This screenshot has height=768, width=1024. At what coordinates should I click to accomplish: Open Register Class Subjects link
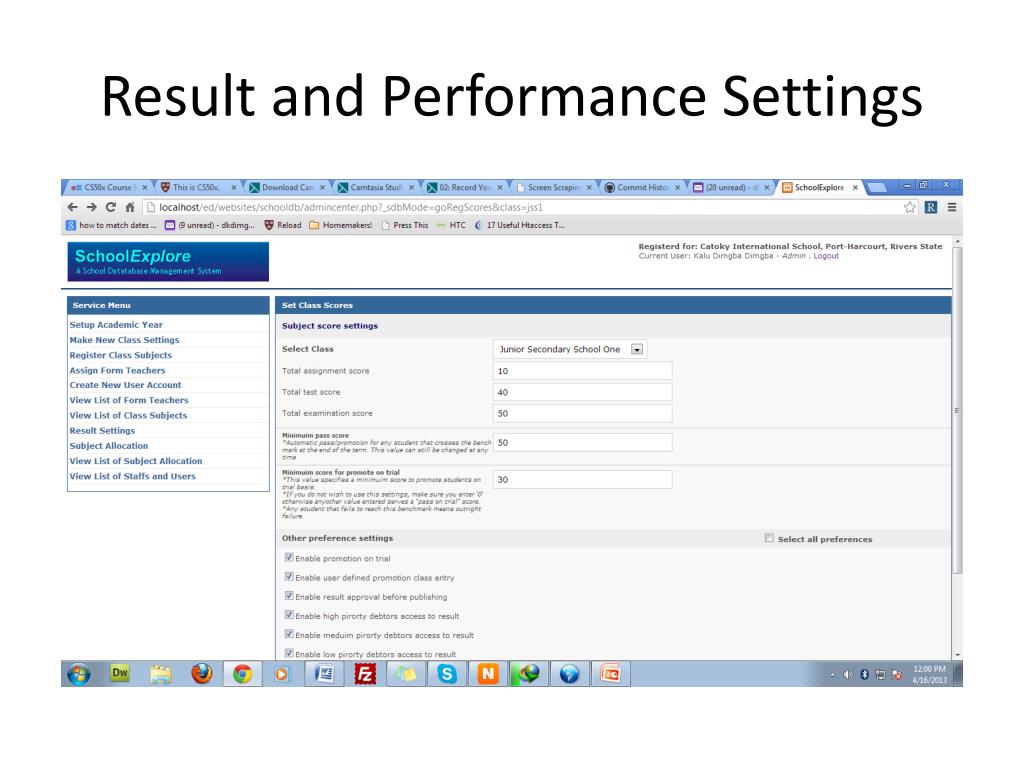pyautogui.click(x=121, y=355)
